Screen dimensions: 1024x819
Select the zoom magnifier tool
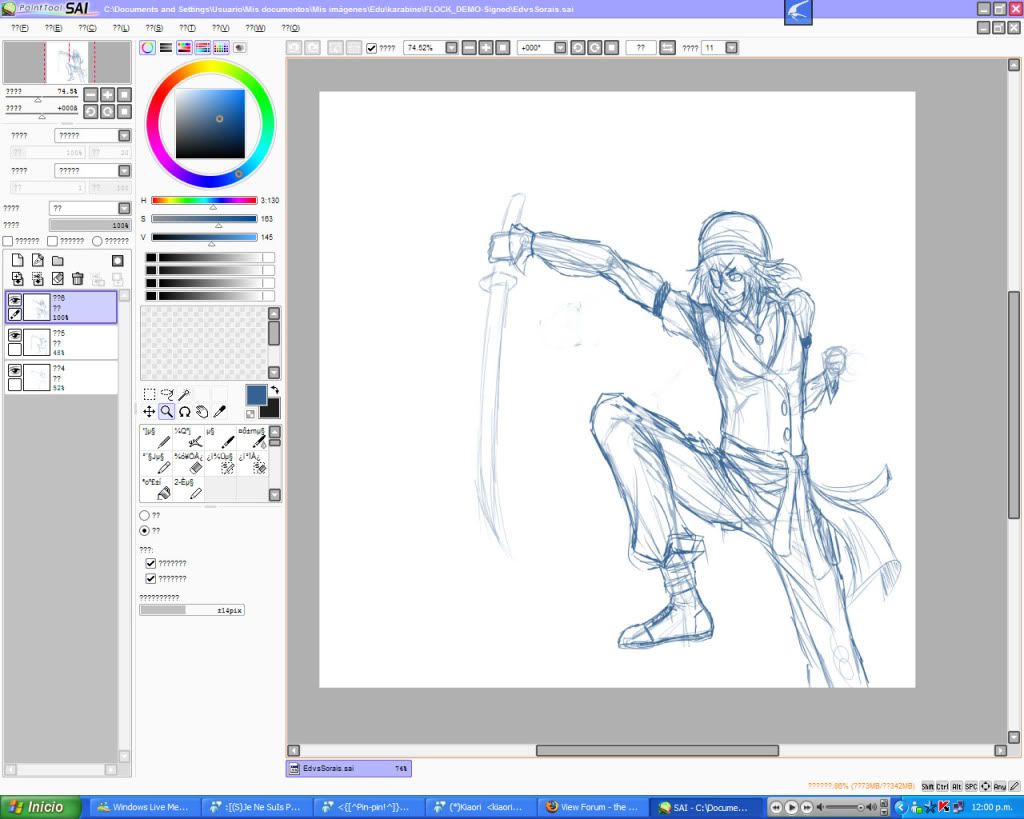tap(167, 411)
